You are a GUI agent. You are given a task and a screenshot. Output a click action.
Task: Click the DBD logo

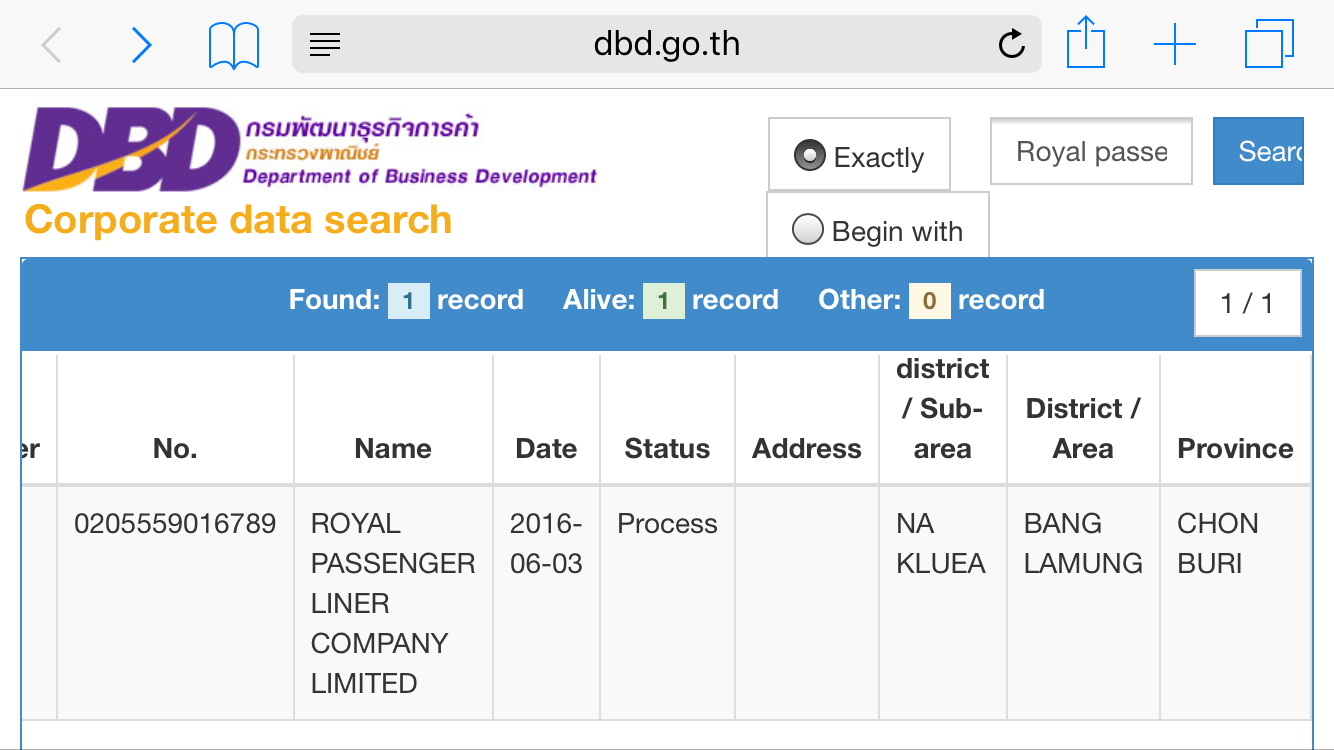[x=310, y=150]
